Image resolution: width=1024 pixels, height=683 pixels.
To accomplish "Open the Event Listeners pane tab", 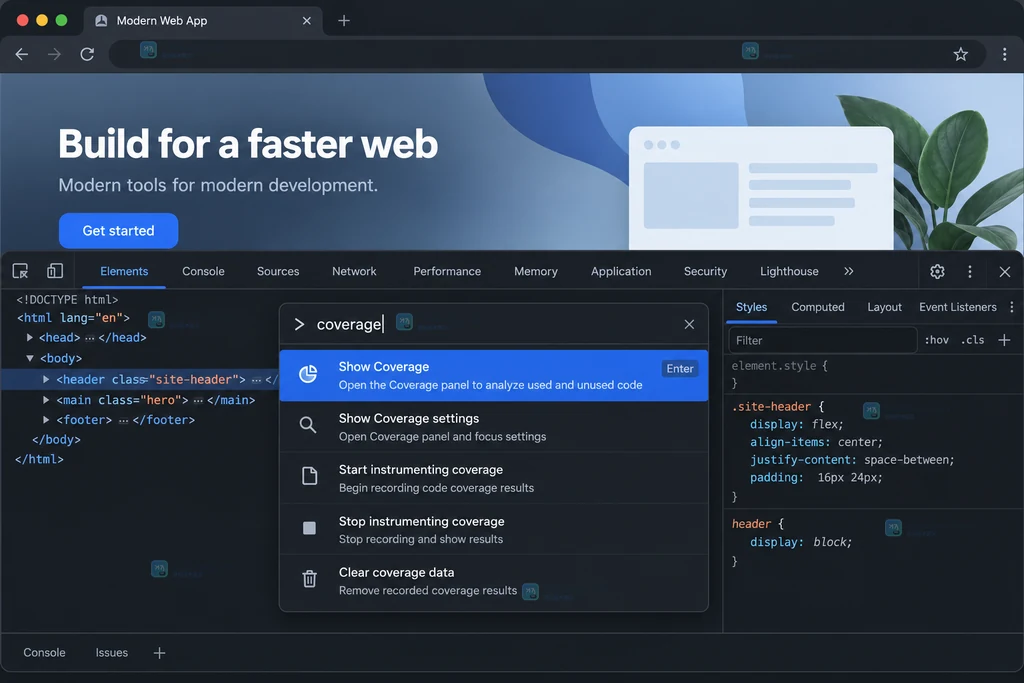I will 957,307.
